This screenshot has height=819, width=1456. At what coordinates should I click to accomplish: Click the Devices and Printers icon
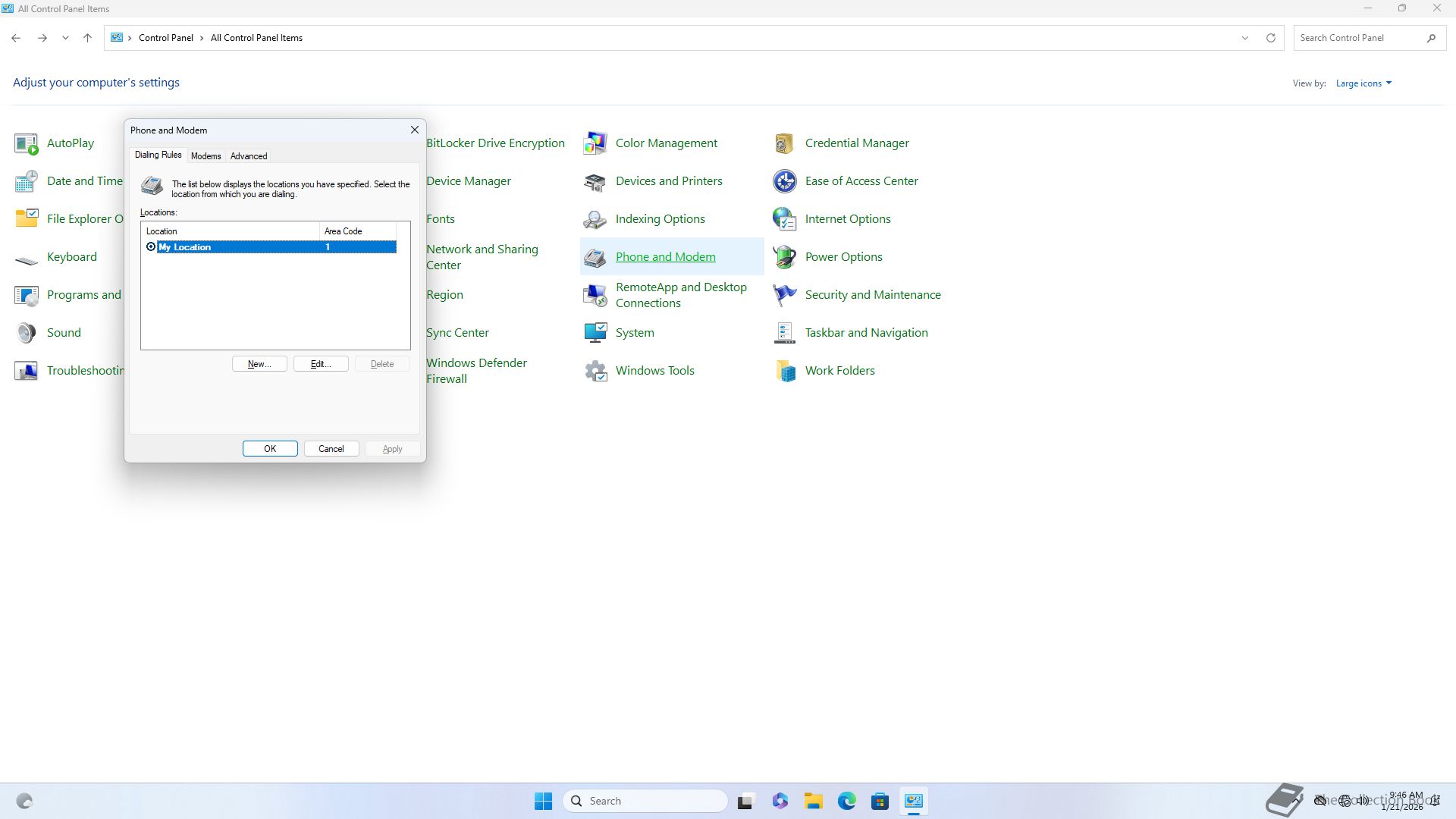(x=595, y=181)
